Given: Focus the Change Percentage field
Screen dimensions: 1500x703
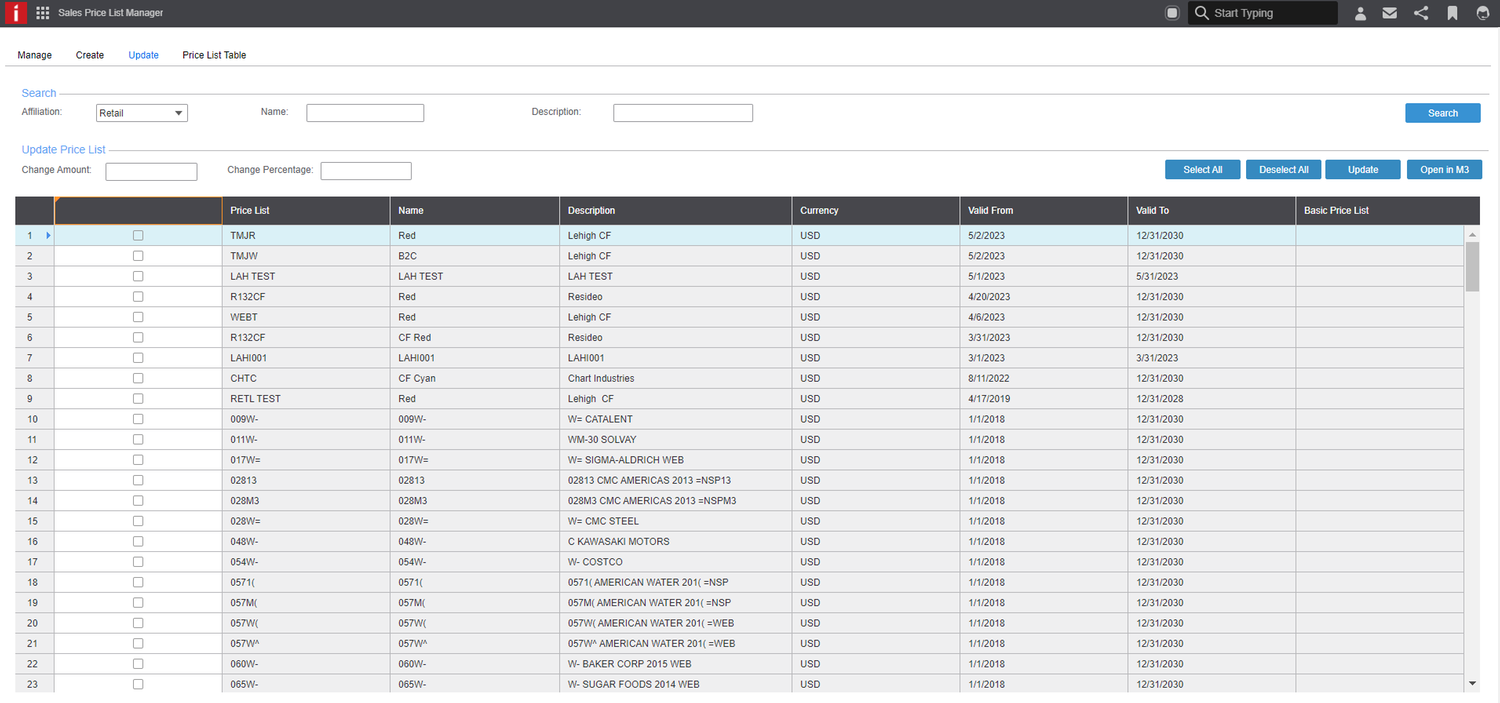Looking at the screenshot, I should tap(366, 171).
